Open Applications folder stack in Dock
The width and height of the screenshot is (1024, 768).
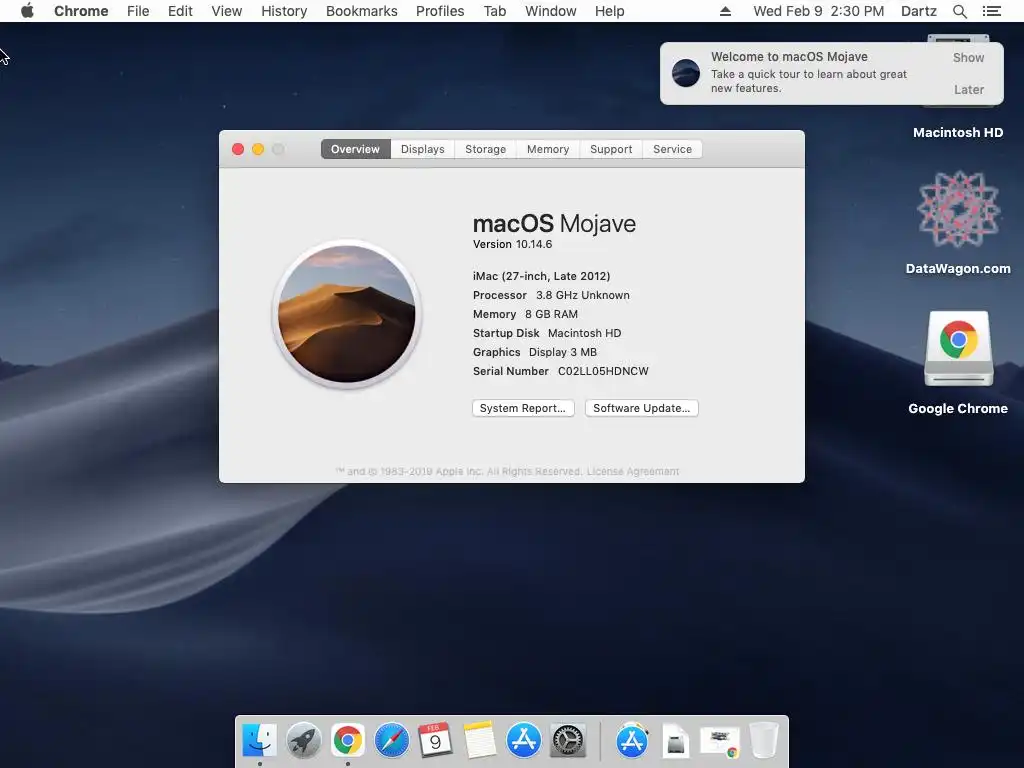point(632,741)
